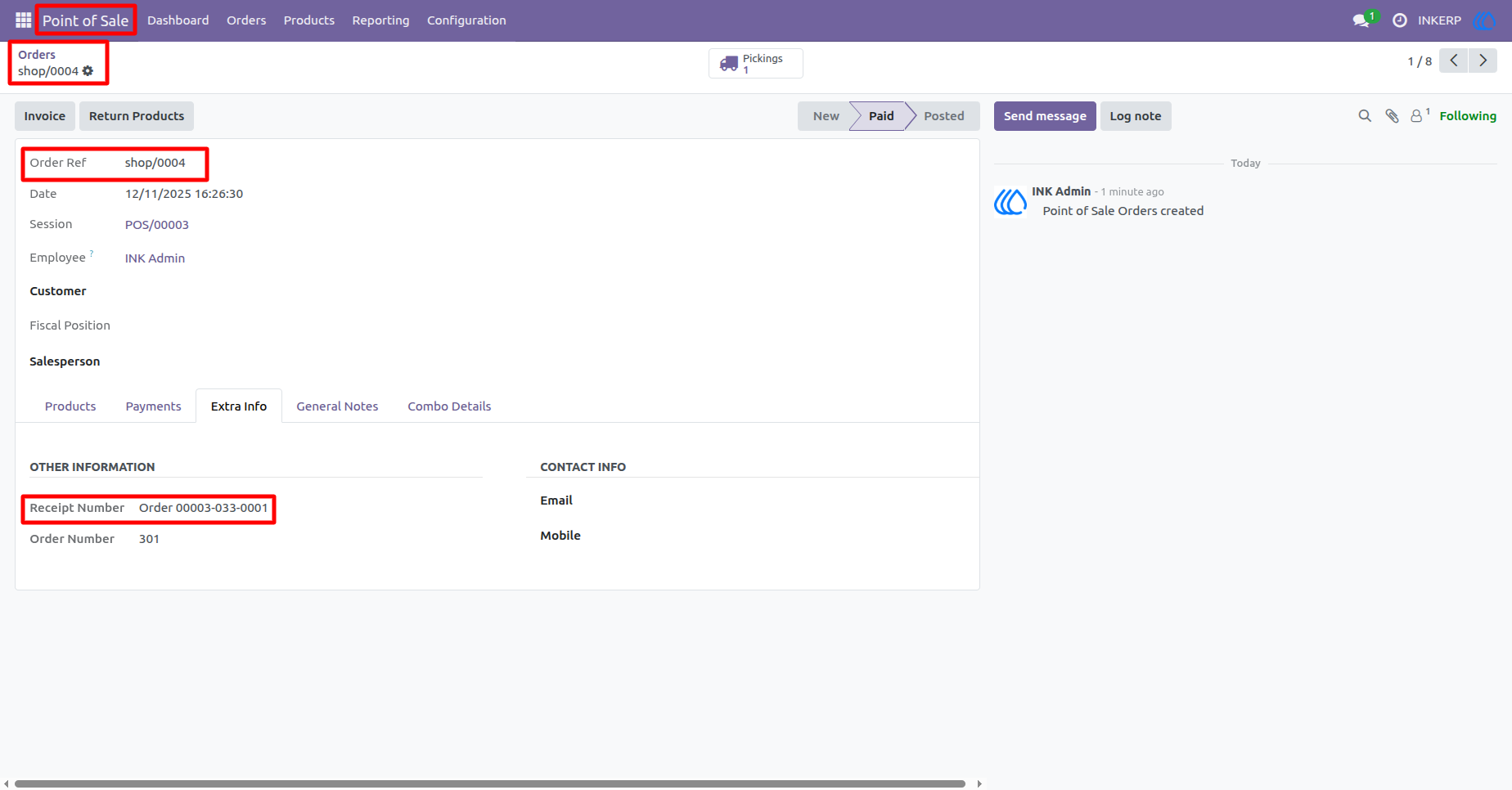Image resolution: width=1512 pixels, height=790 pixels.
Task: Click Orders breadcrumb link
Action: coord(37,55)
